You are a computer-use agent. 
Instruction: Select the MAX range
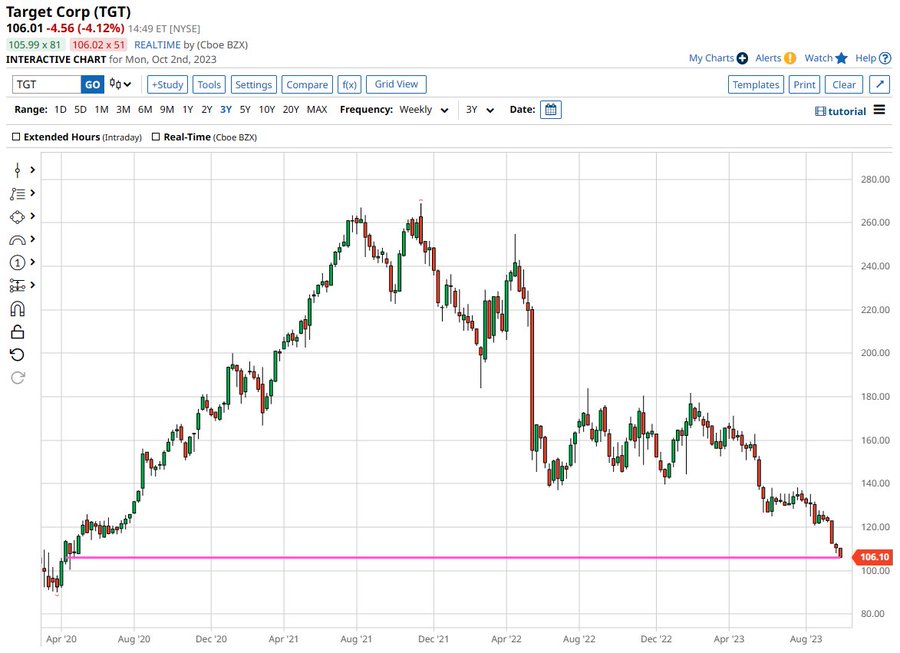(317, 110)
